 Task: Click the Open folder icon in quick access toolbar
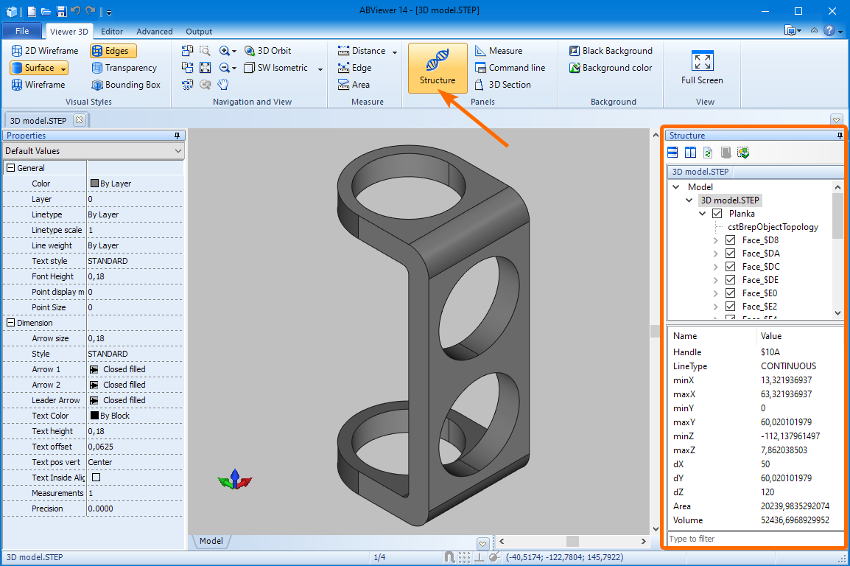coord(46,11)
